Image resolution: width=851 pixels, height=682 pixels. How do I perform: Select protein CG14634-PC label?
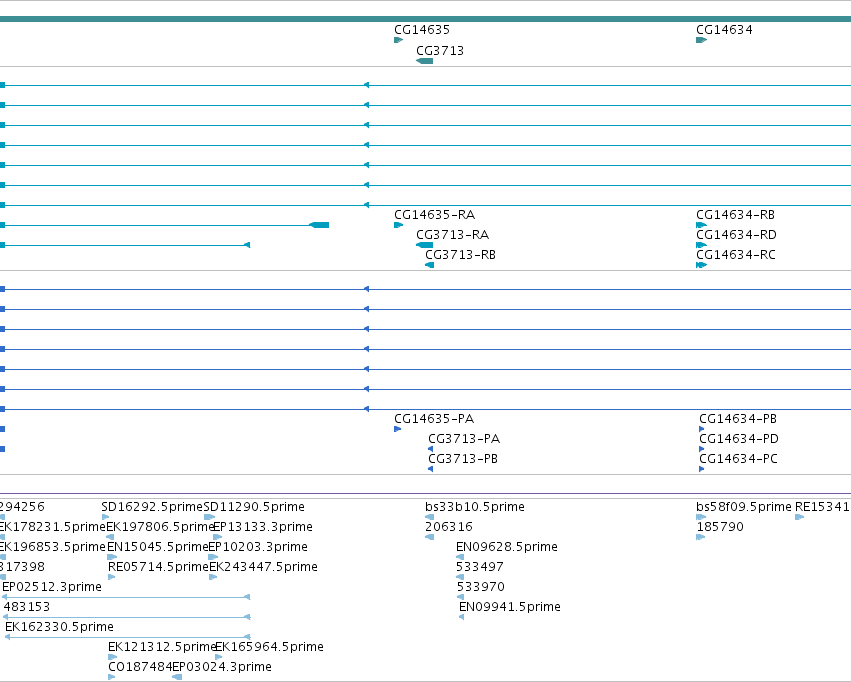click(738, 459)
